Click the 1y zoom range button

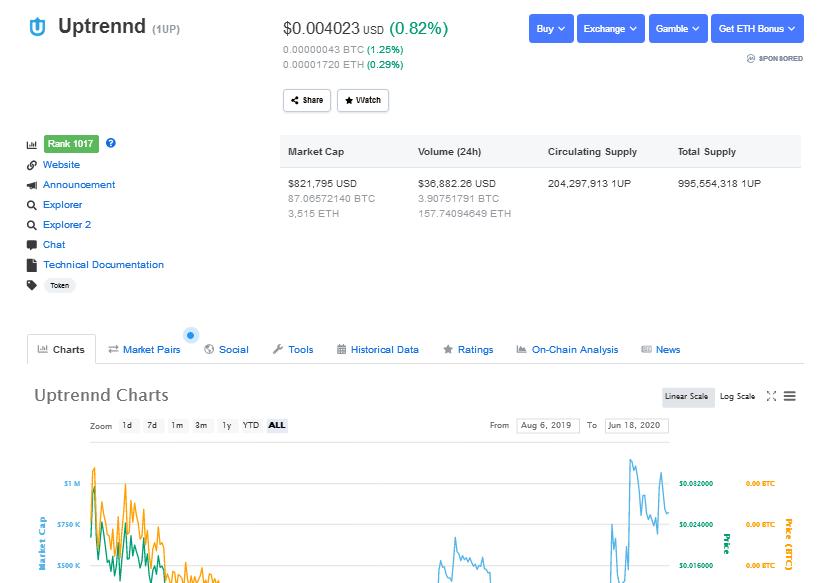[226, 425]
